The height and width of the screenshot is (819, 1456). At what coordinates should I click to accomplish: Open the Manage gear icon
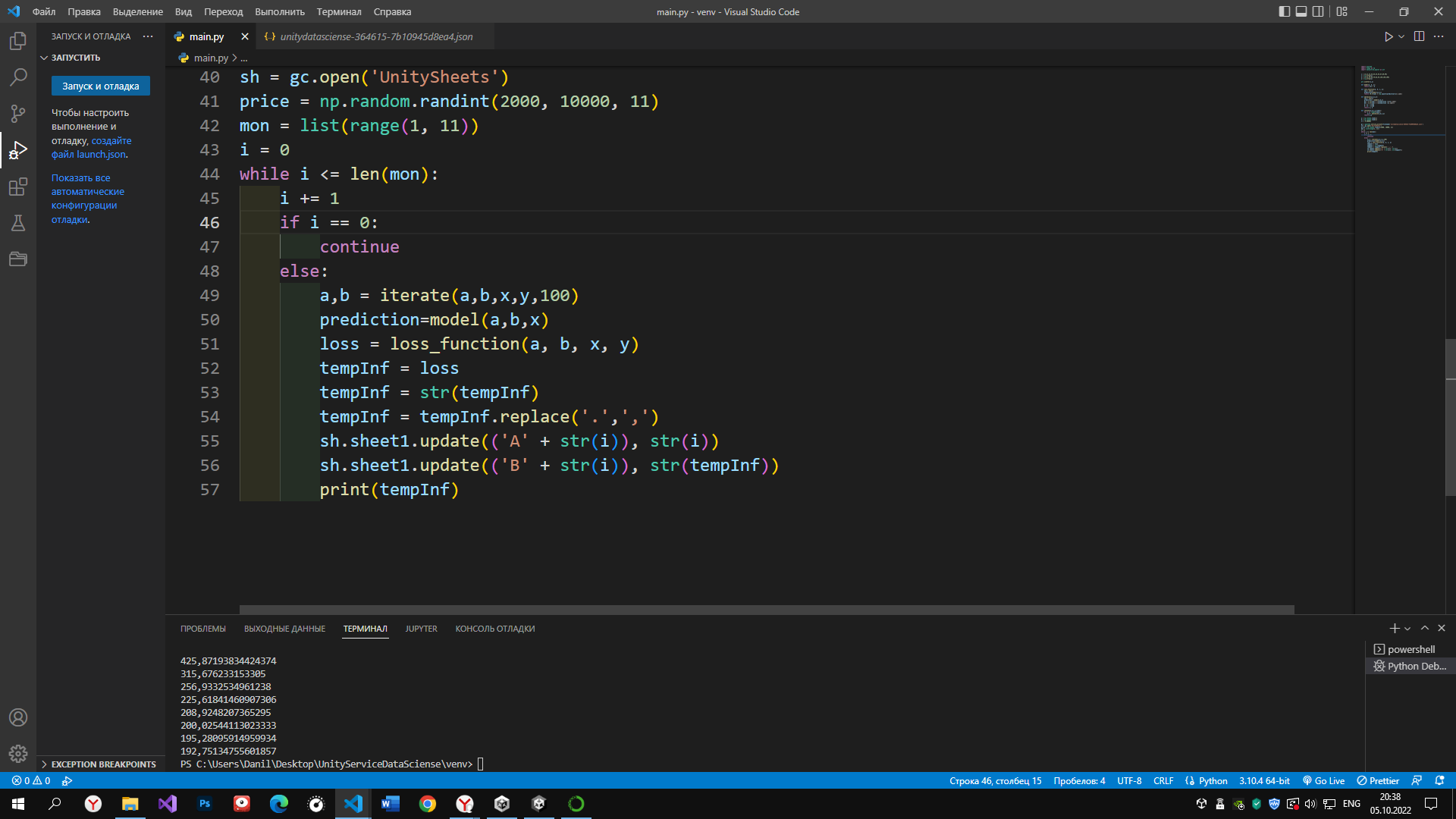tap(18, 754)
